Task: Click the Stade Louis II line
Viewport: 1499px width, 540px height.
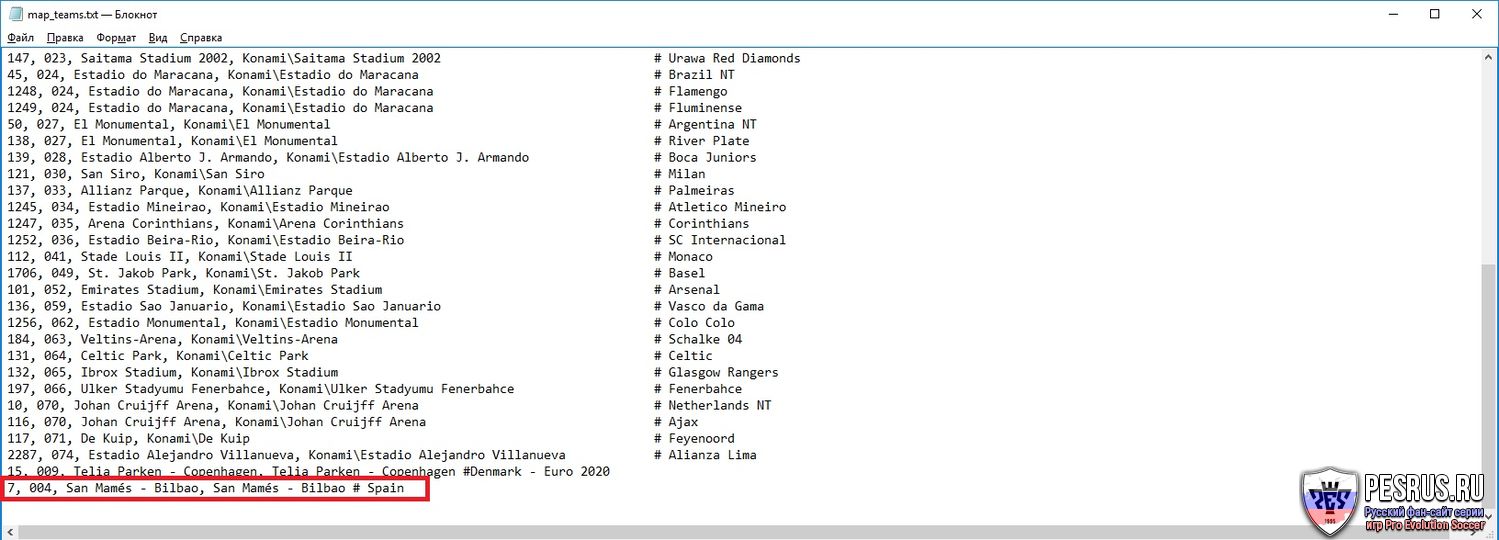Action: point(360,256)
